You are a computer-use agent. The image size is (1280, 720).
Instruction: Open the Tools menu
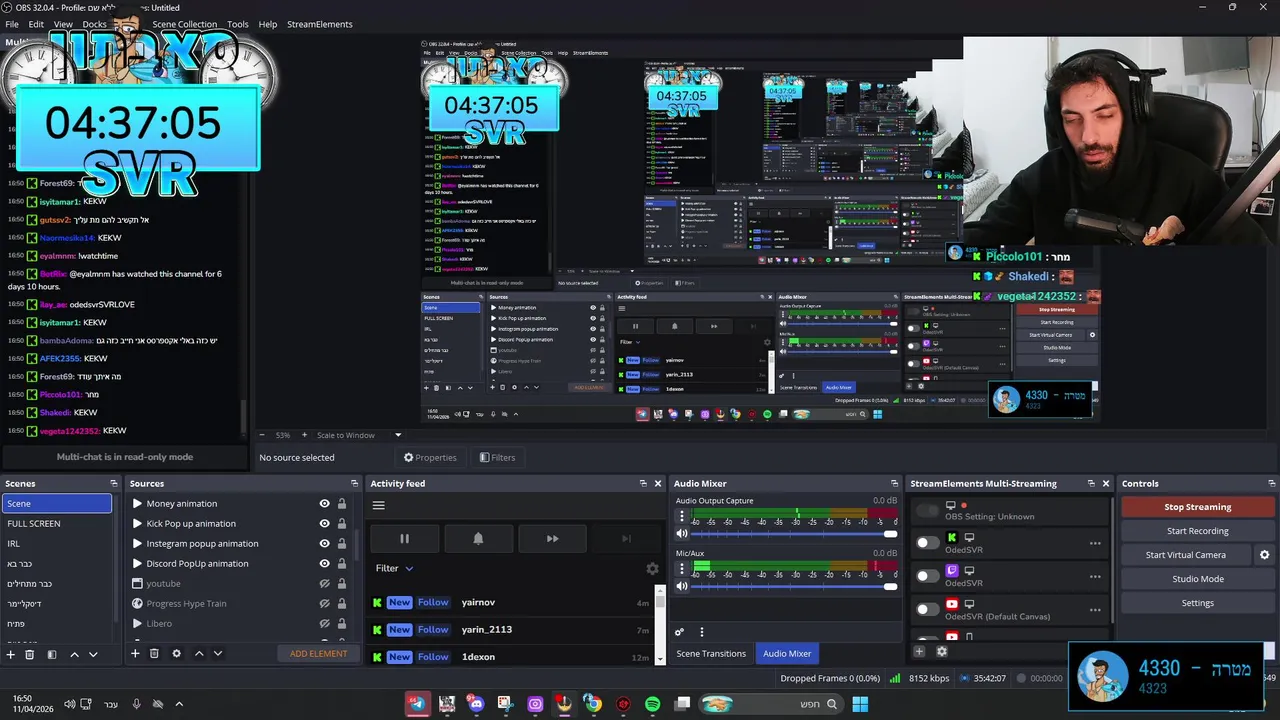click(238, 24)
